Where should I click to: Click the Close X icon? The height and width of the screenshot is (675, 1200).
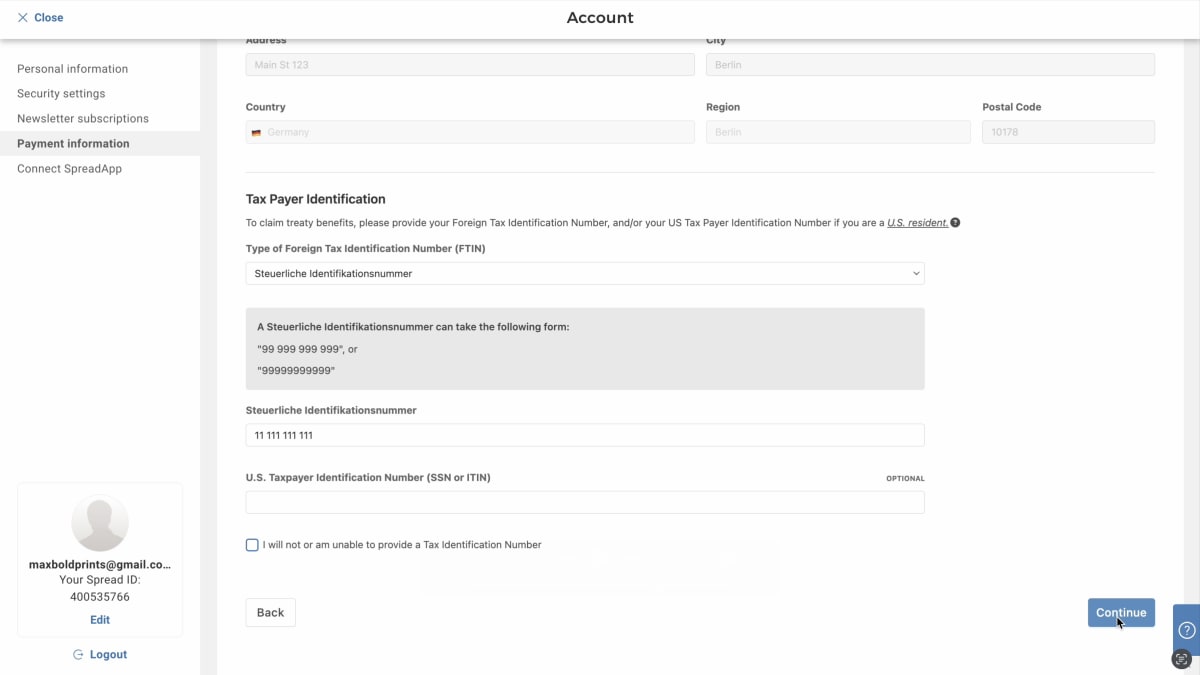click(22, 18)
